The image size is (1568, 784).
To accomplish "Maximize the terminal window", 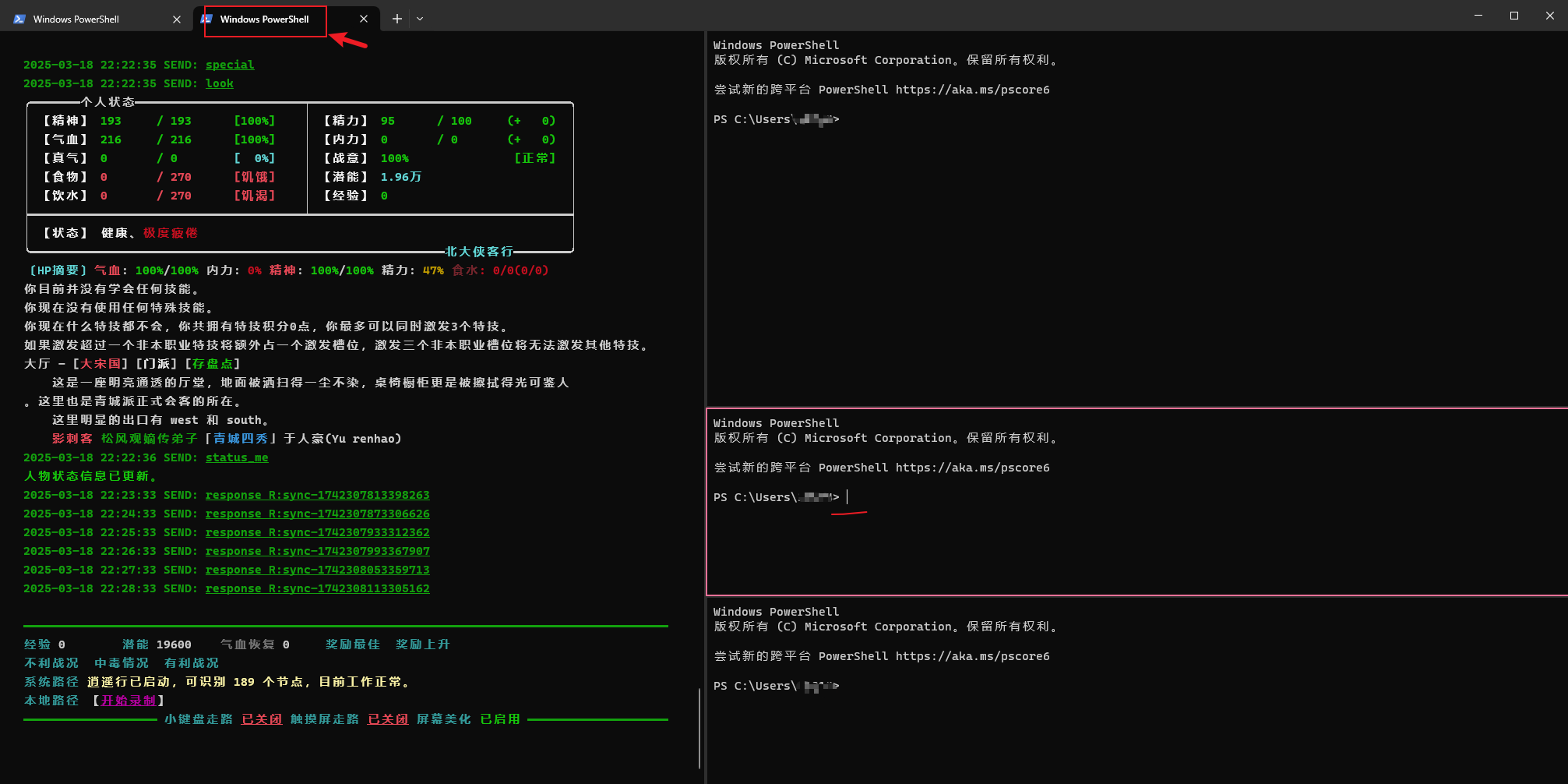I will pos(1514,16).
